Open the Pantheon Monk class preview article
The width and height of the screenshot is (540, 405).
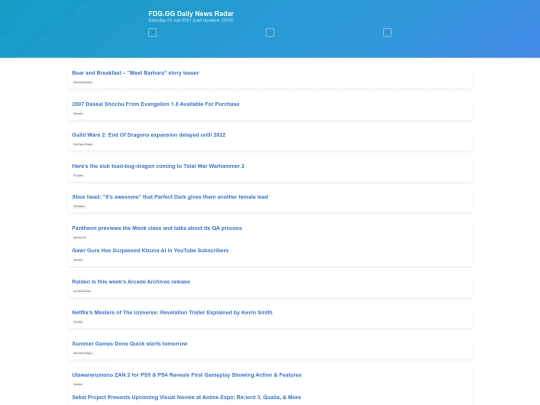157,228
